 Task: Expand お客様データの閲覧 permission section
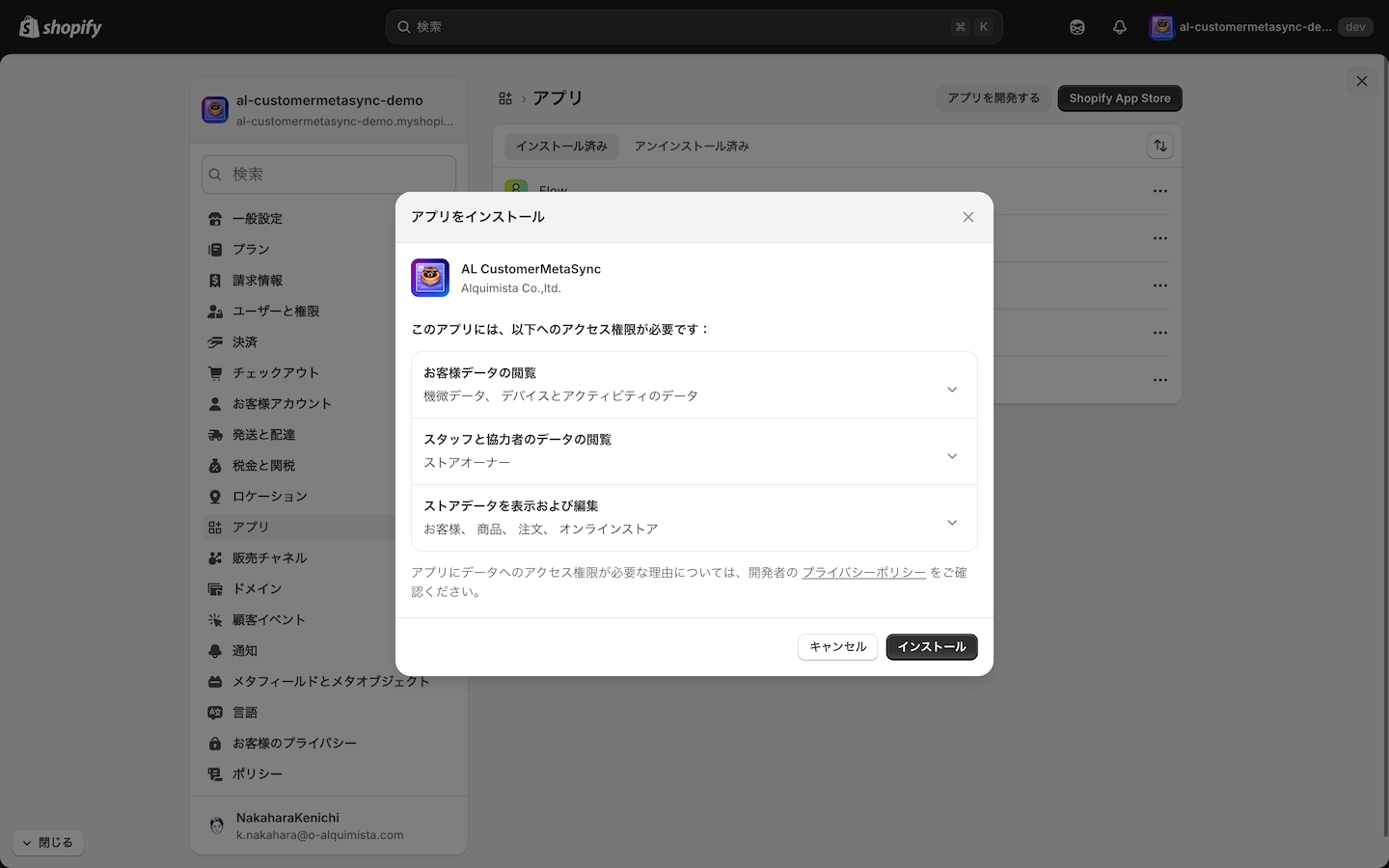tap(694, 385)
